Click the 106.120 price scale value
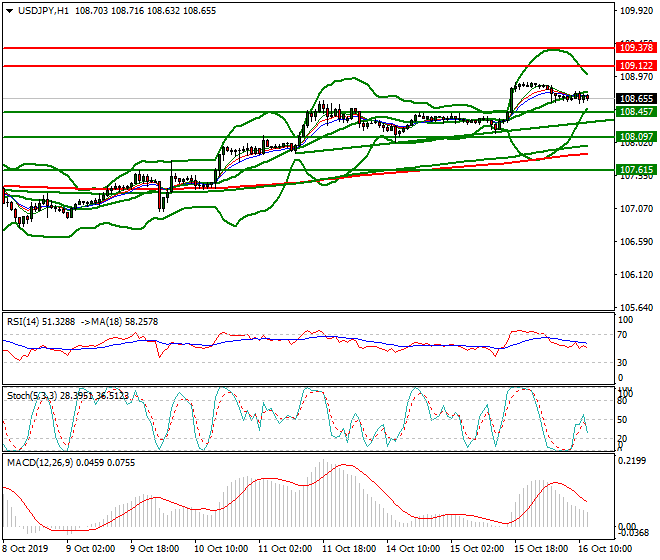The image size is (660, 560). coord(636,275)
